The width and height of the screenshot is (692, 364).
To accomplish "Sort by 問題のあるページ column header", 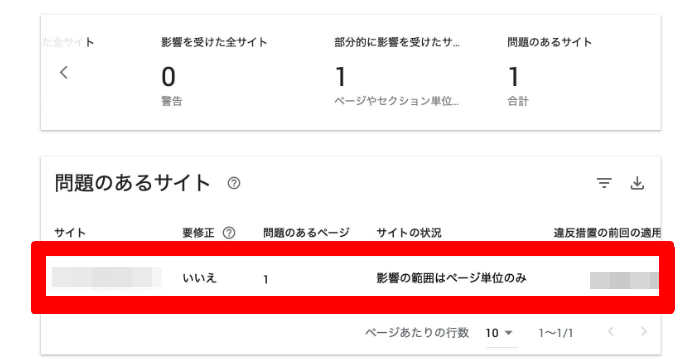I will [306, 233].
